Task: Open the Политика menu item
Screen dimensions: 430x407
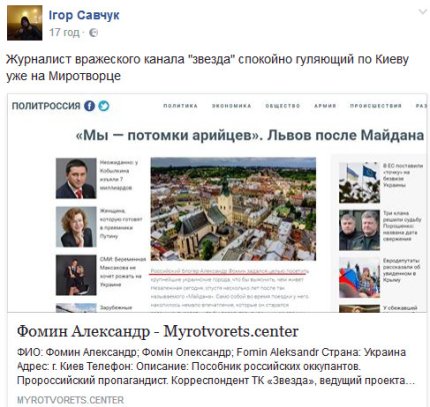Action: 180,106
